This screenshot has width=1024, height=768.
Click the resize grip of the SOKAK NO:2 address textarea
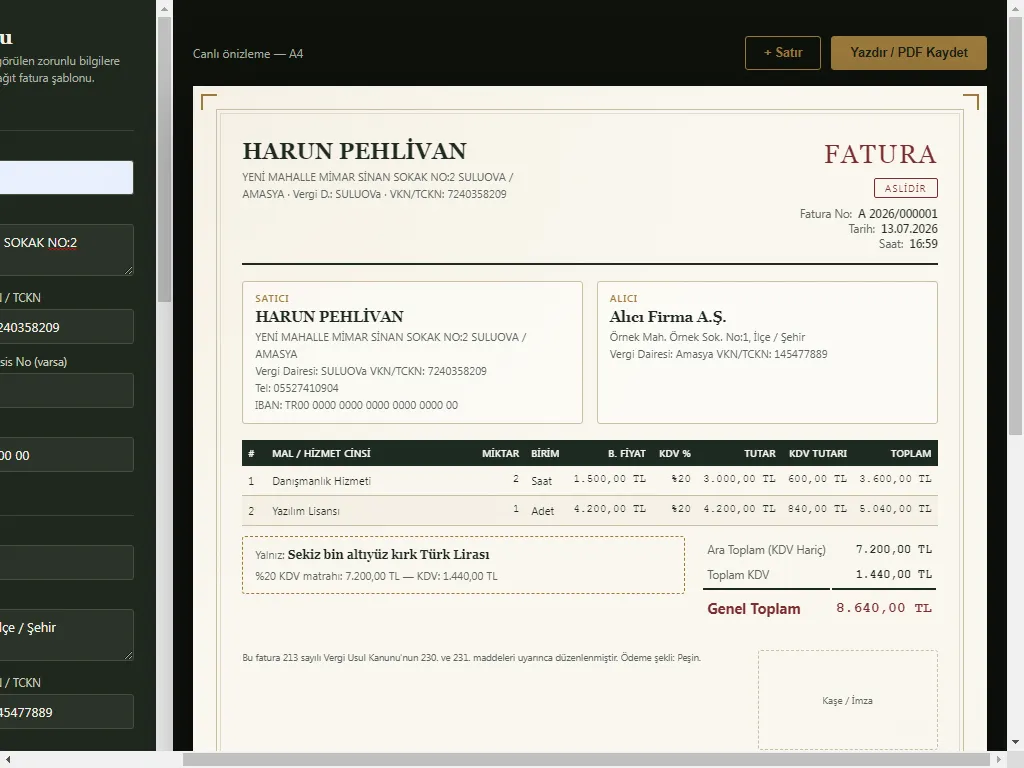pos(129,270)
